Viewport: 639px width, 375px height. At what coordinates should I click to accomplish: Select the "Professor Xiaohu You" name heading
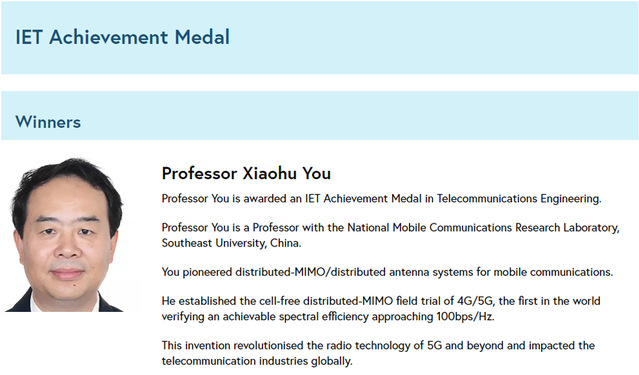(x=246, y=173)
